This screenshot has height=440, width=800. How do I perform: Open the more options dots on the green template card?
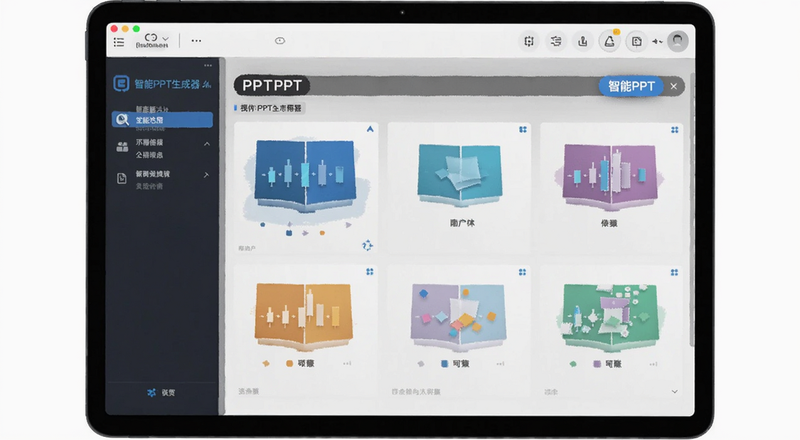[654, 364]
